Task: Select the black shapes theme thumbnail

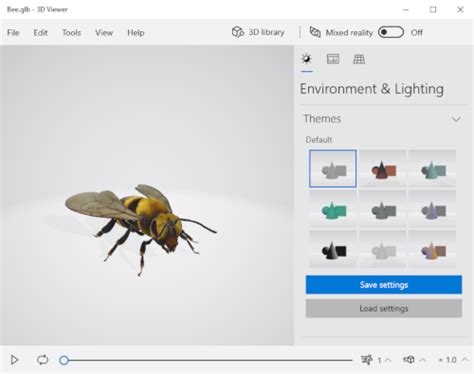Action: tap(333, 249)
